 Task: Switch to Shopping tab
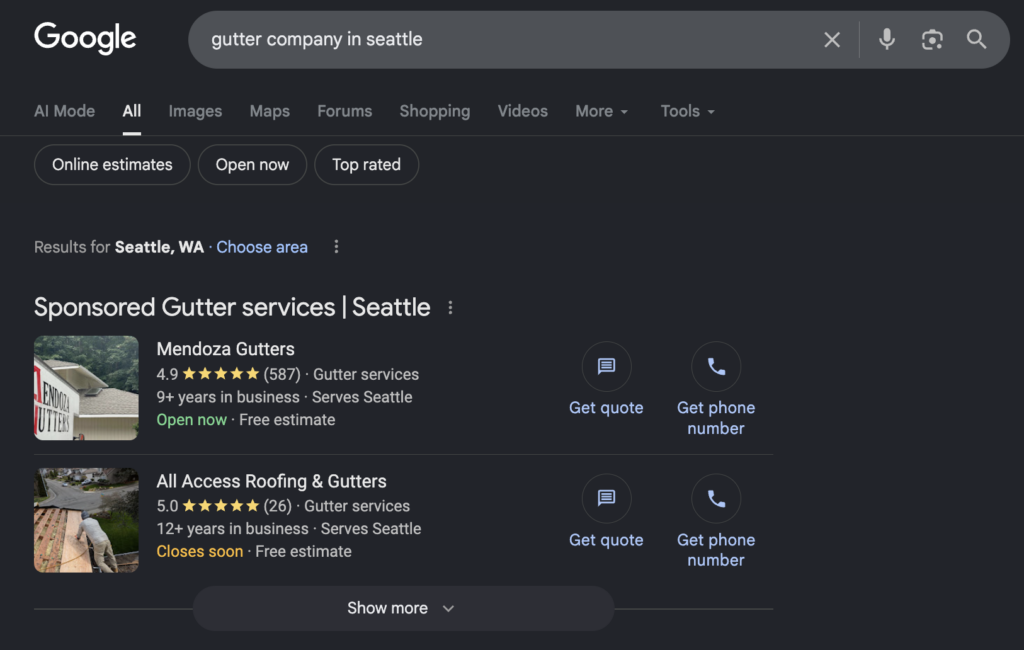pos(435,111)
